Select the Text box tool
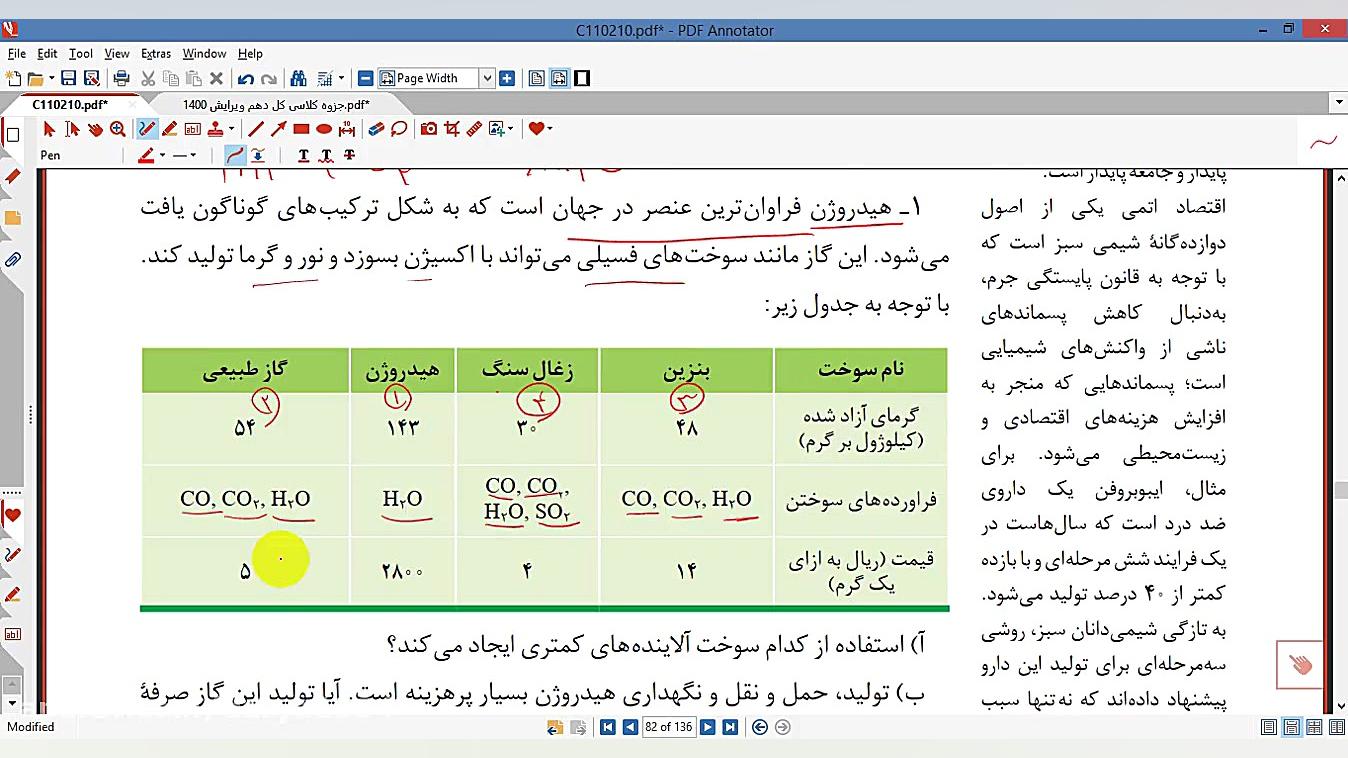This screenshot has height=758, width=1348. click(x=193, y=129)
